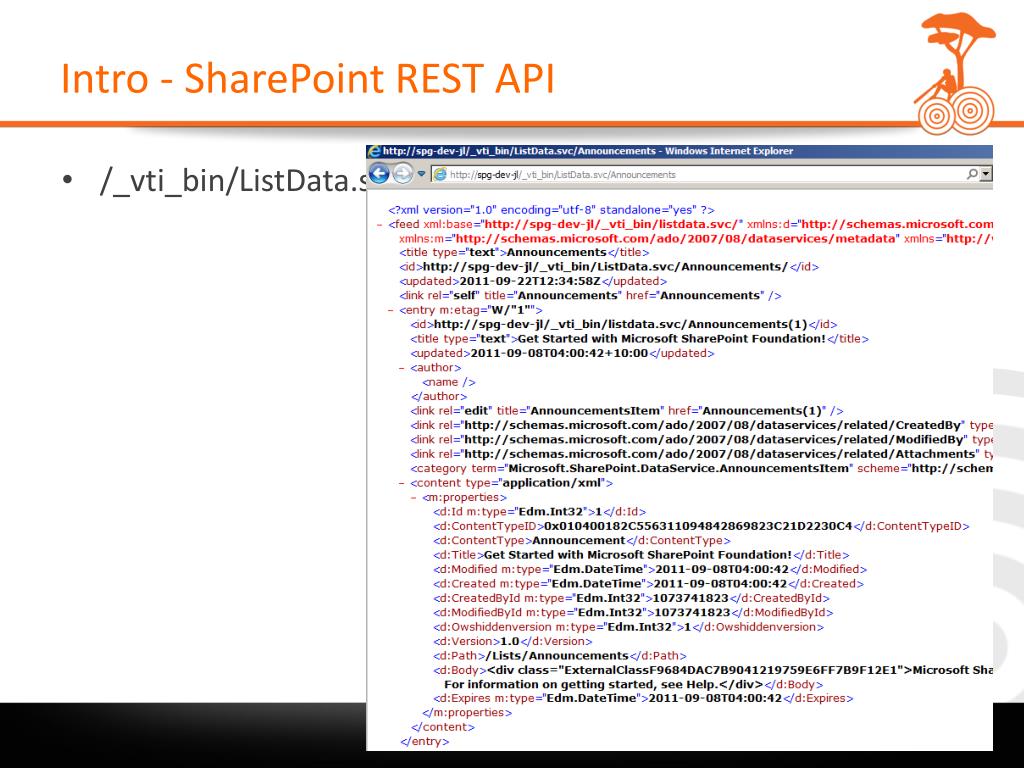
Task: Click the d:Owshiddenversion line
Action: click(x=628, y=627)
